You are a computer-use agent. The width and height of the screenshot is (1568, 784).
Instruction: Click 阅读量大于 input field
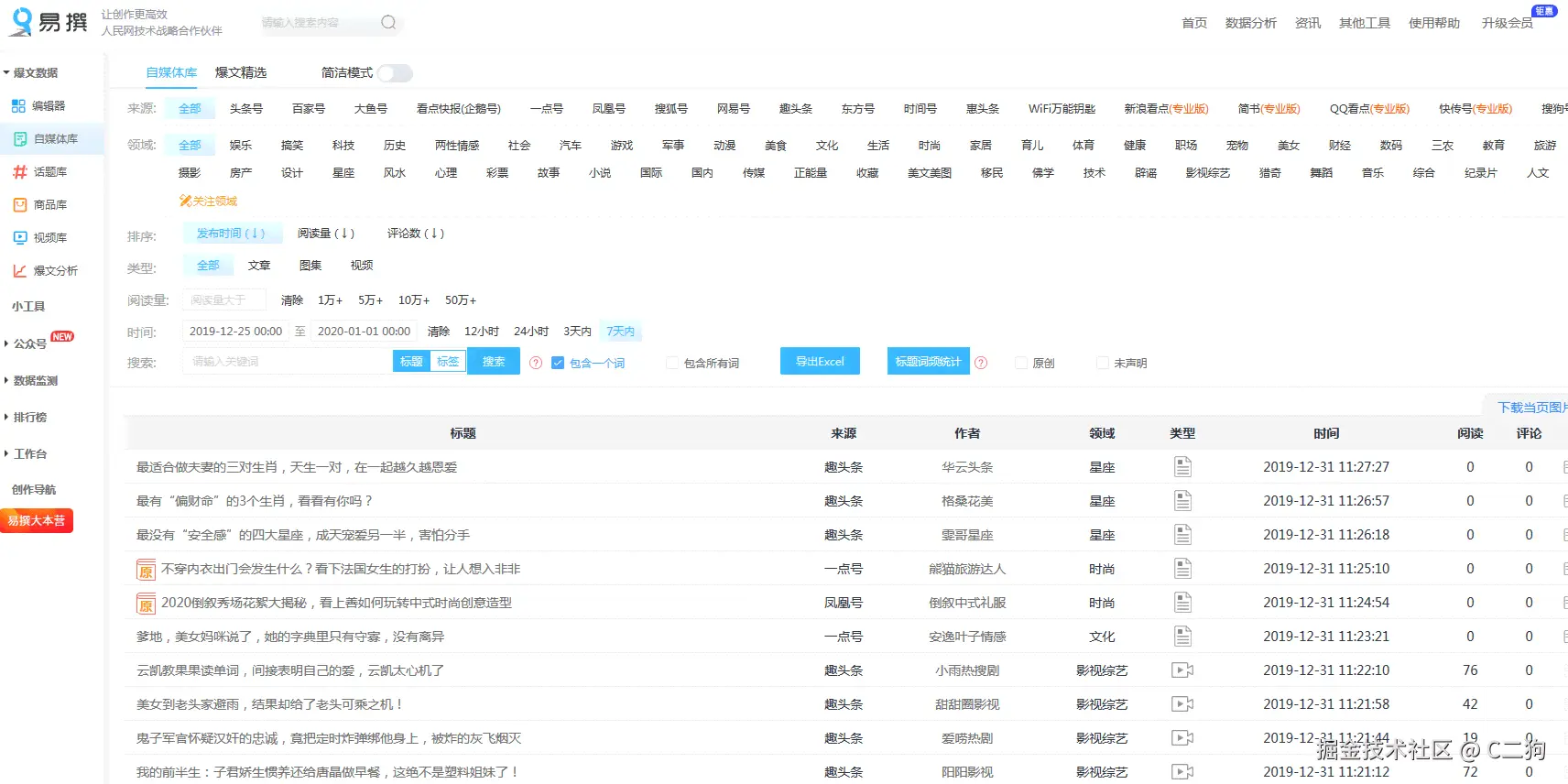click(x=224, y=300)
